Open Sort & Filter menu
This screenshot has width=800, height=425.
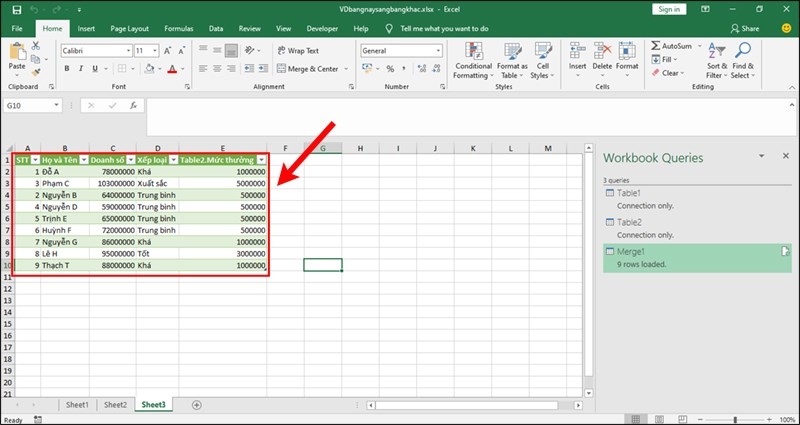point(717,60)
